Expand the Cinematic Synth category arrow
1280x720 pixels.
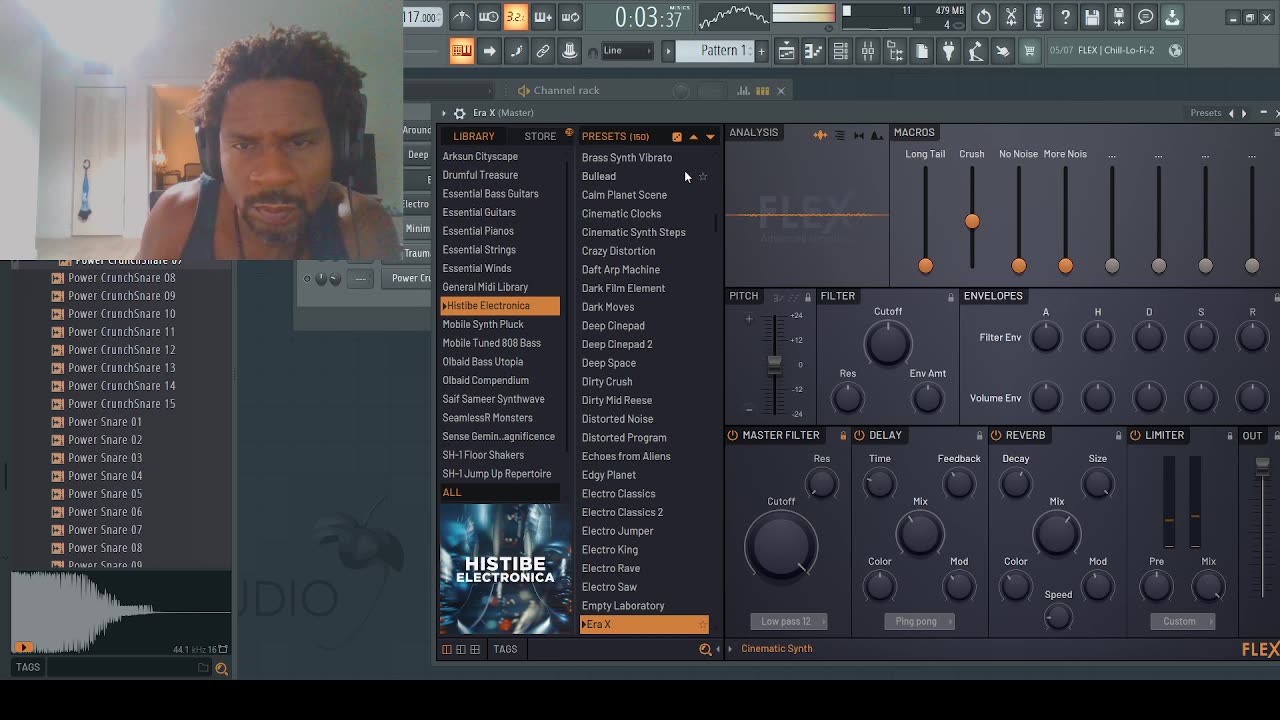730,649
